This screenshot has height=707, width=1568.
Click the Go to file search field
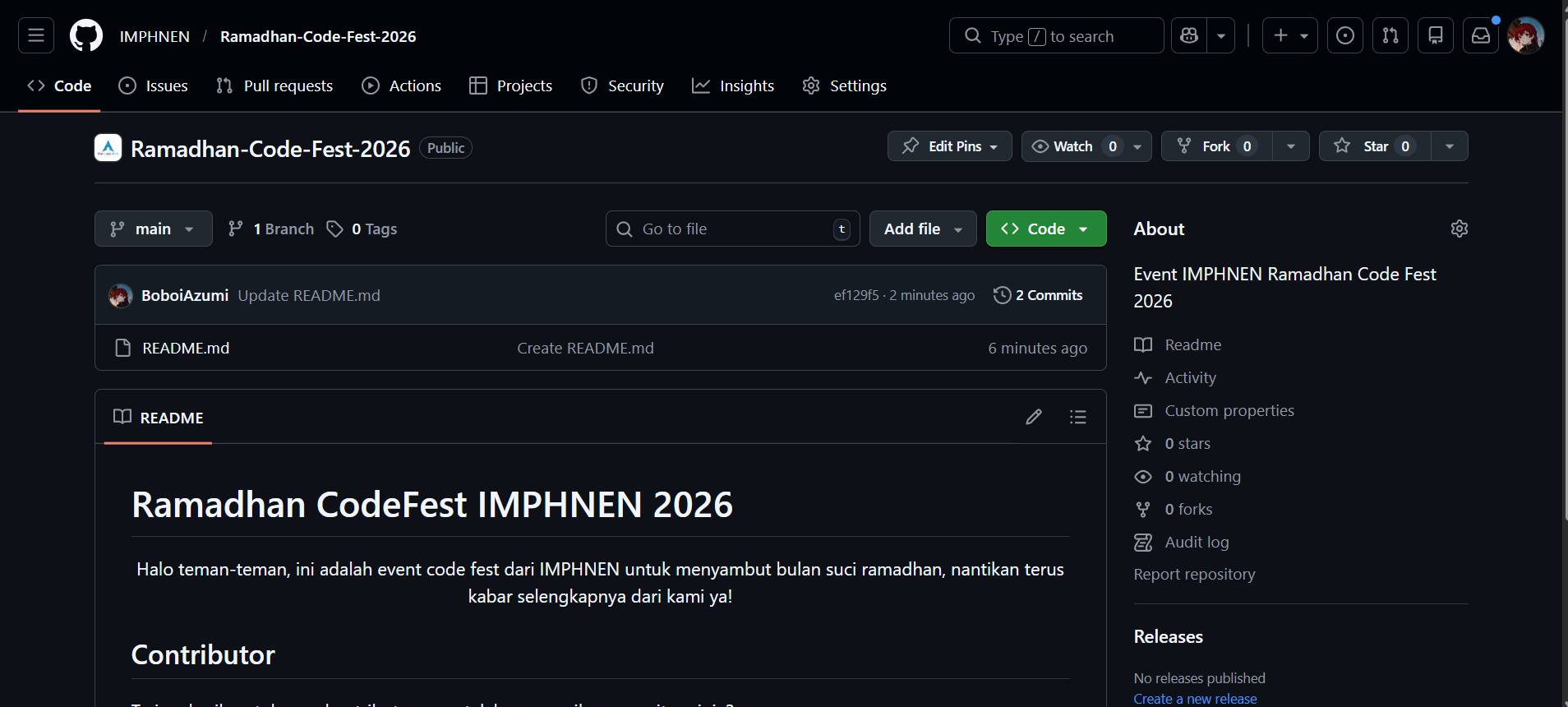point(732,229)
